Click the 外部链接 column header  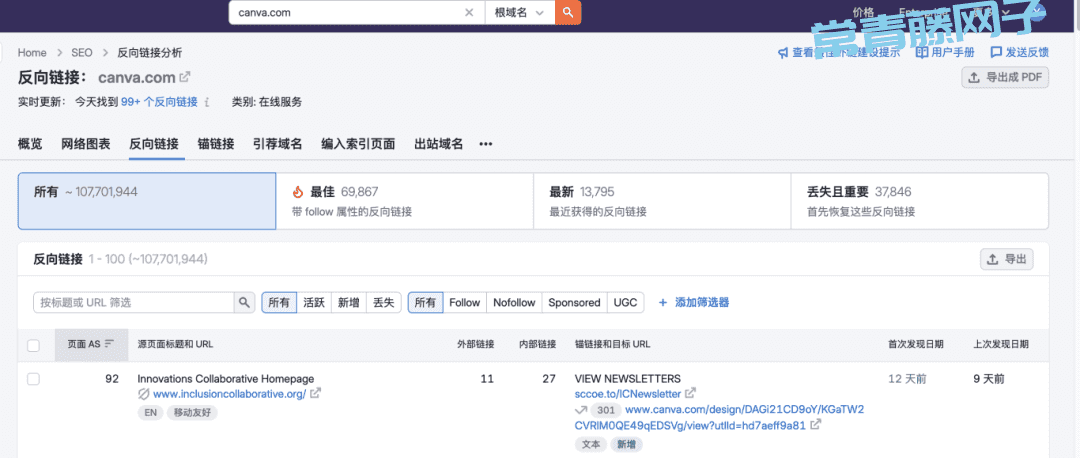(x=475, y=344)
